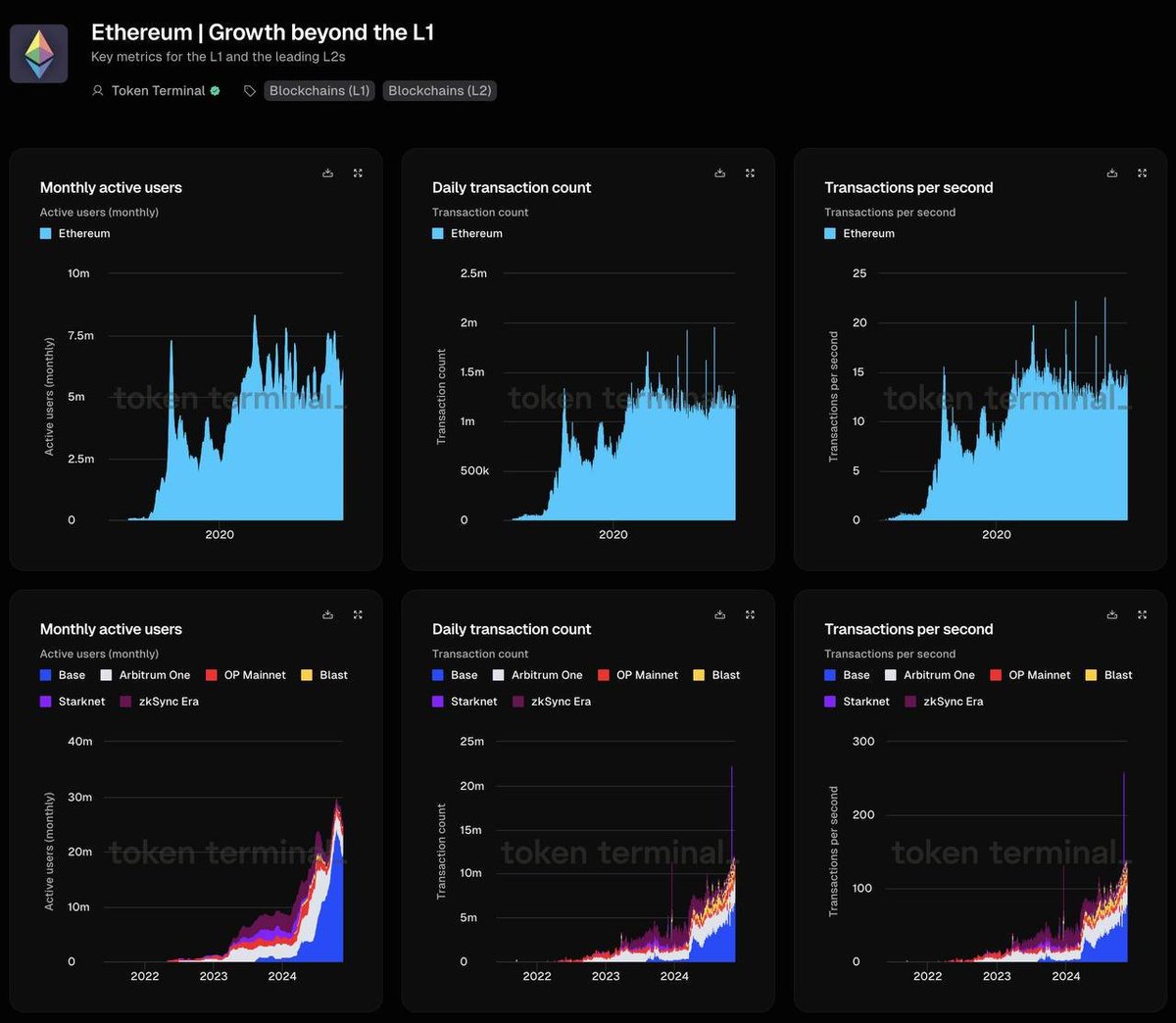
Task: Toggle Blast series in L2 Monthly active users
Action: click(x=324, y=675)
